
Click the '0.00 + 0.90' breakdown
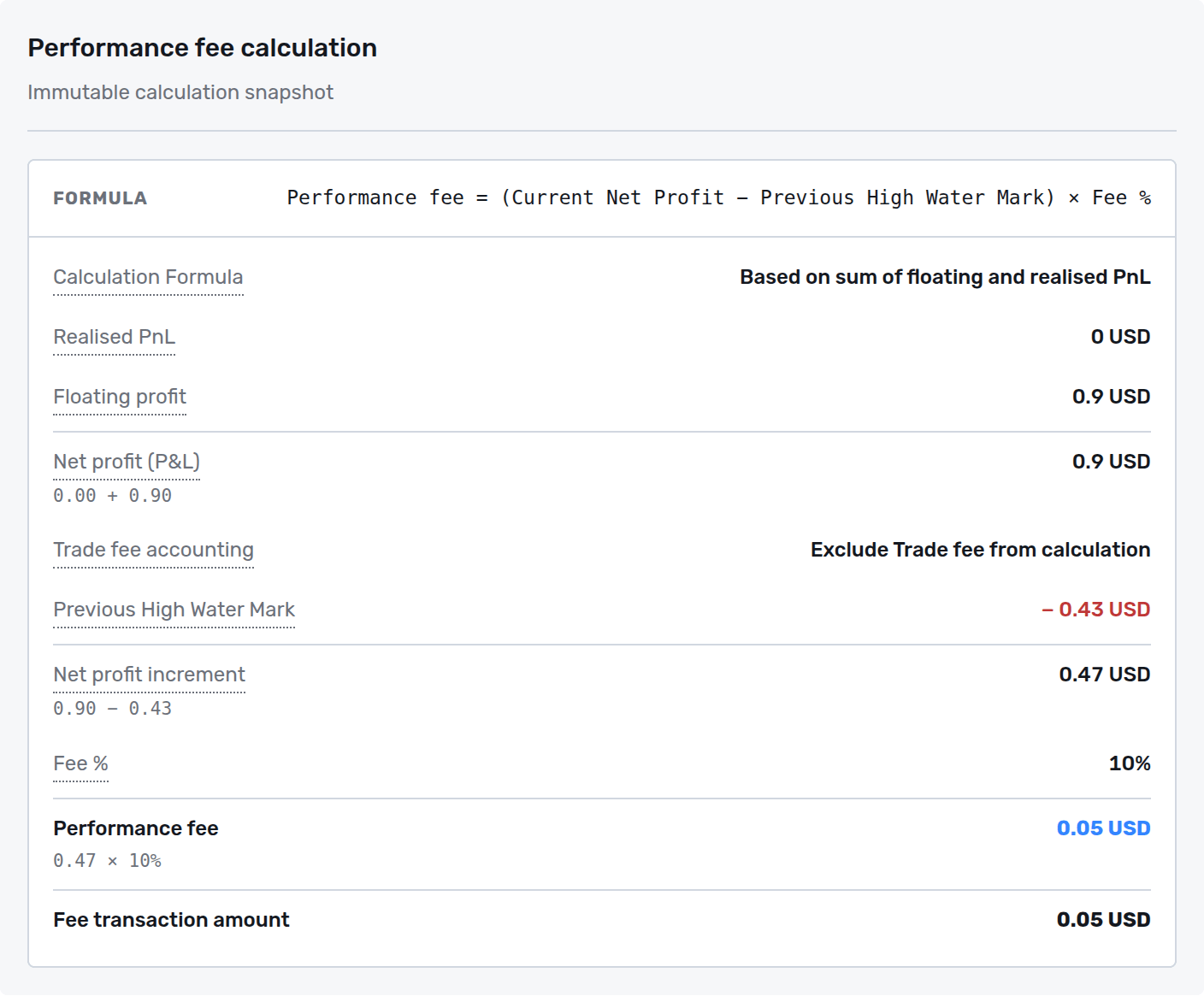pyautogui.click(x=112, y=496)
